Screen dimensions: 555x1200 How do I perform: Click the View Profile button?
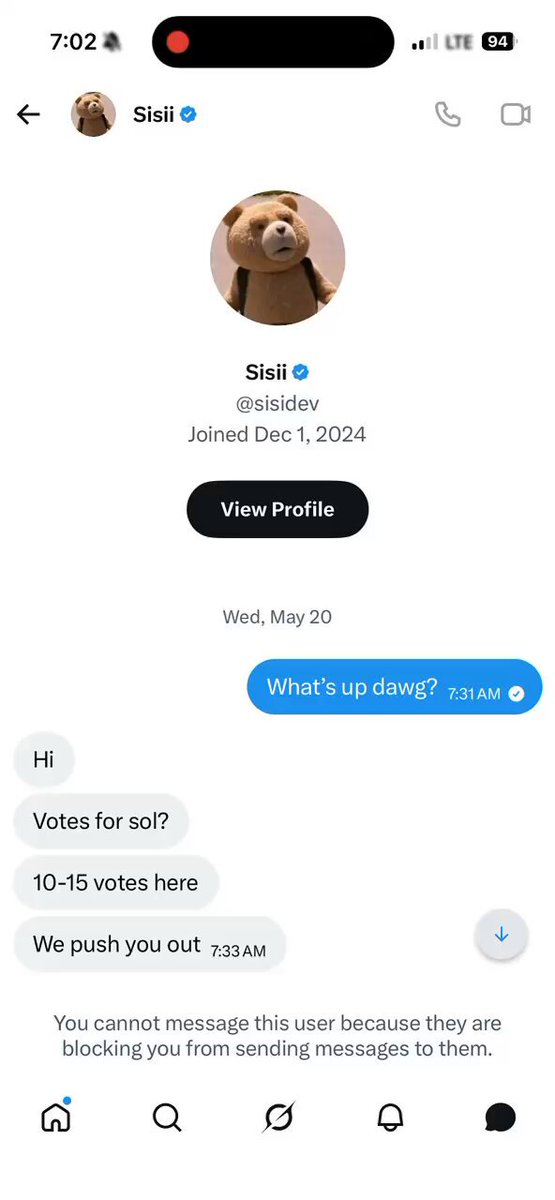[277, 509]
